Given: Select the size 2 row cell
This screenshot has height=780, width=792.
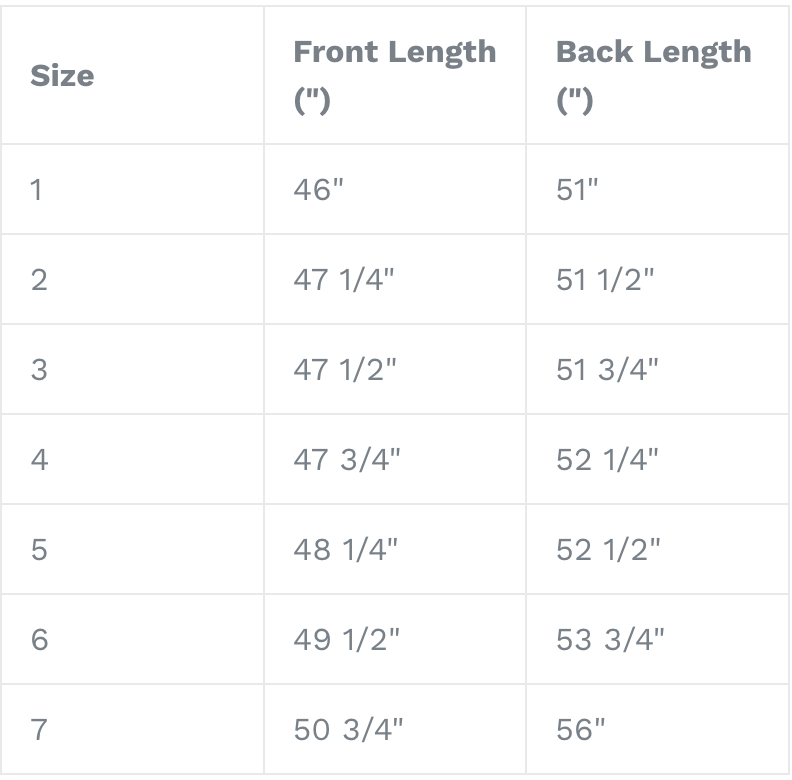Looking at the screenshot, I should (x=39, y=279).
